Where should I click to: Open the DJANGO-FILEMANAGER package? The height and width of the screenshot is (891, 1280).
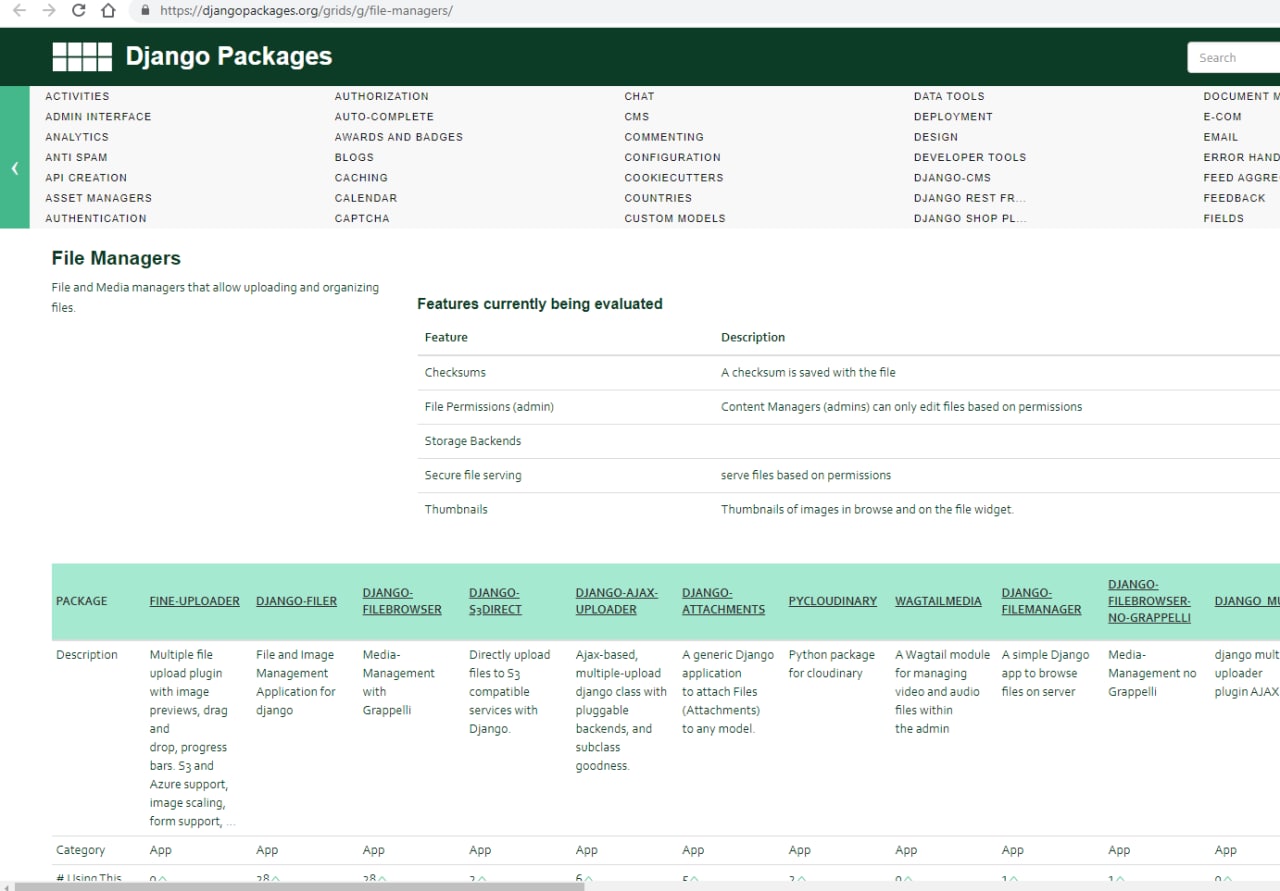tap(1041, 601)
